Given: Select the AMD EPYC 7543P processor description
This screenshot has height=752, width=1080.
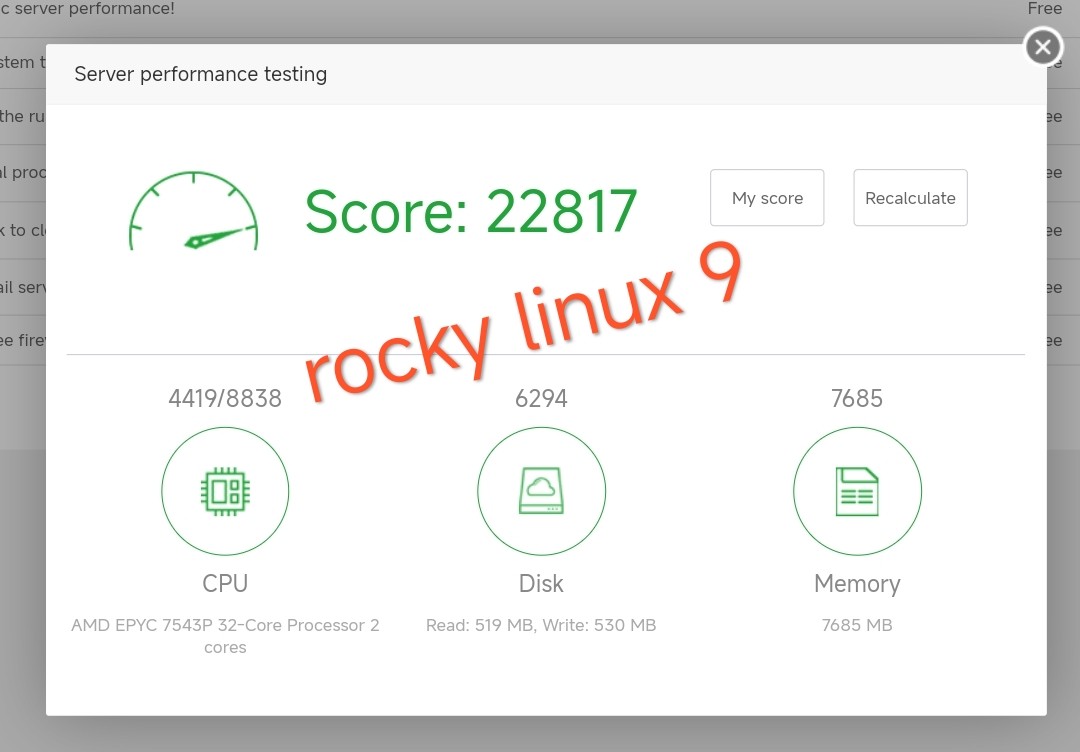Looking at the screenshot, I should tap(225, 636).
